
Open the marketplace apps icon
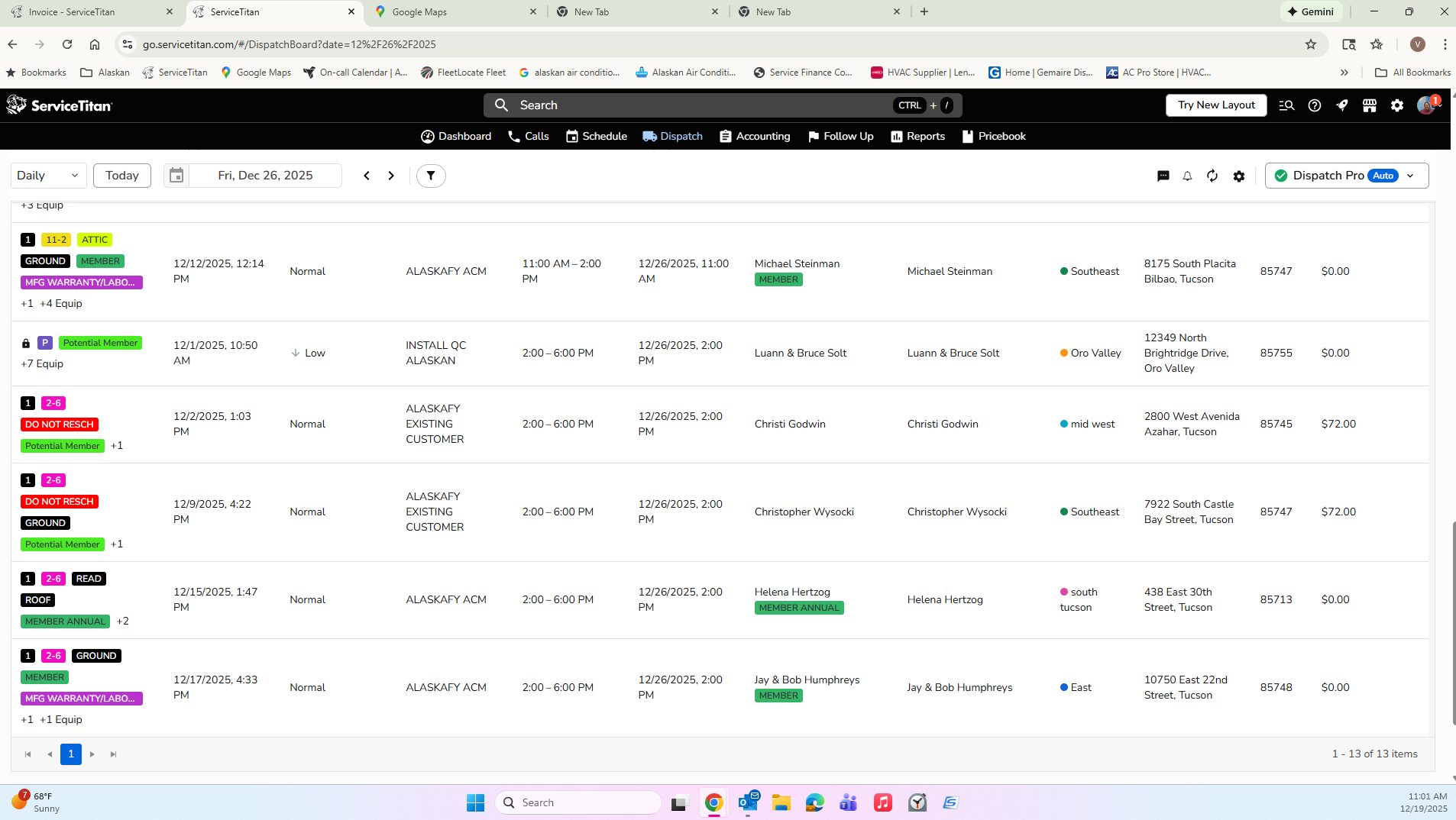tap(1370, 105)
